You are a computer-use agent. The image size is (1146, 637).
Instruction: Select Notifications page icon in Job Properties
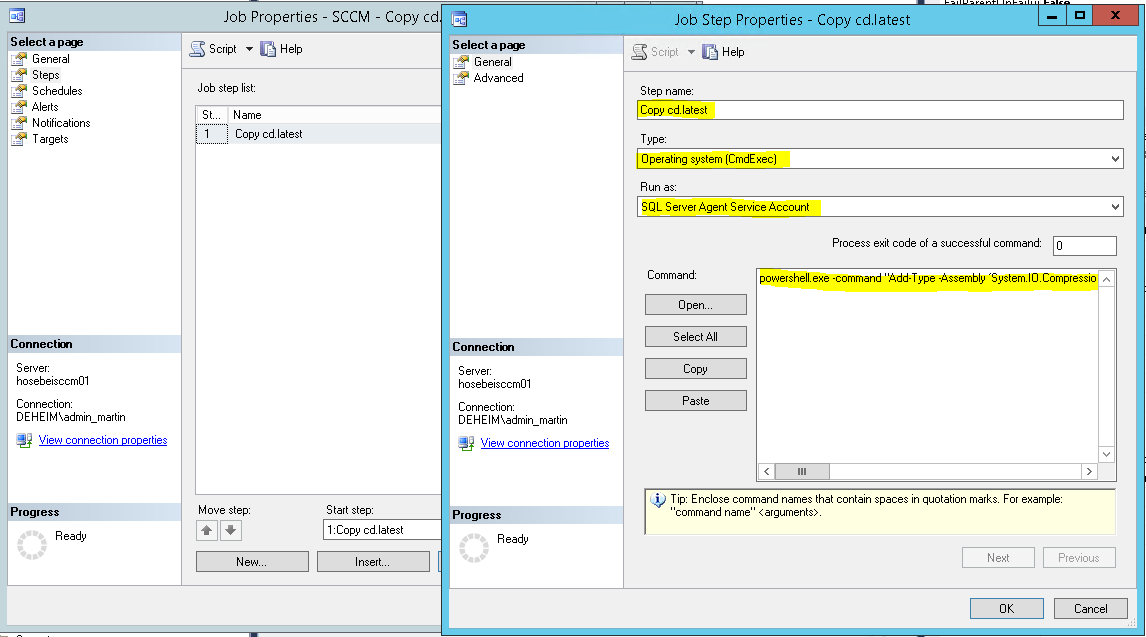(x=19, y=123)
